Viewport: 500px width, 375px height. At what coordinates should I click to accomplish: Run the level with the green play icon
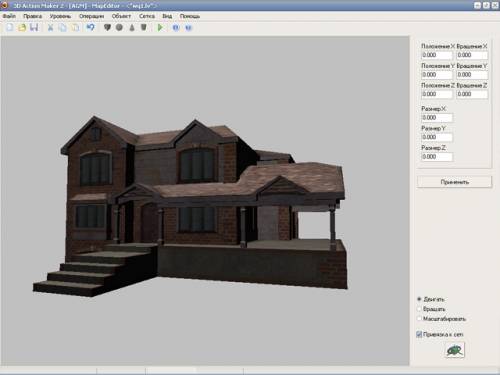pos(160,27)
